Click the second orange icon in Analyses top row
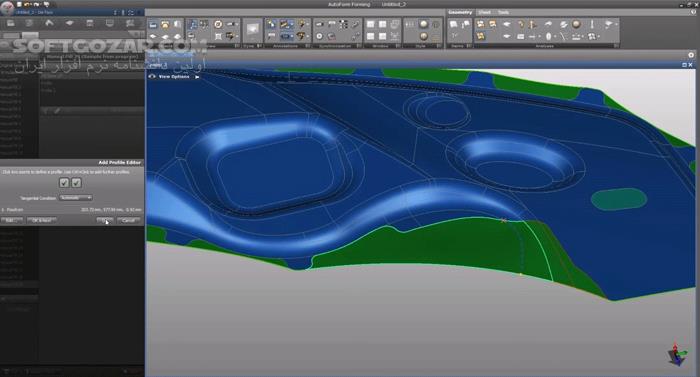Image resolution: width=700 pixels, height=377 pixels. pyautogui.click(x=493, y=24)
